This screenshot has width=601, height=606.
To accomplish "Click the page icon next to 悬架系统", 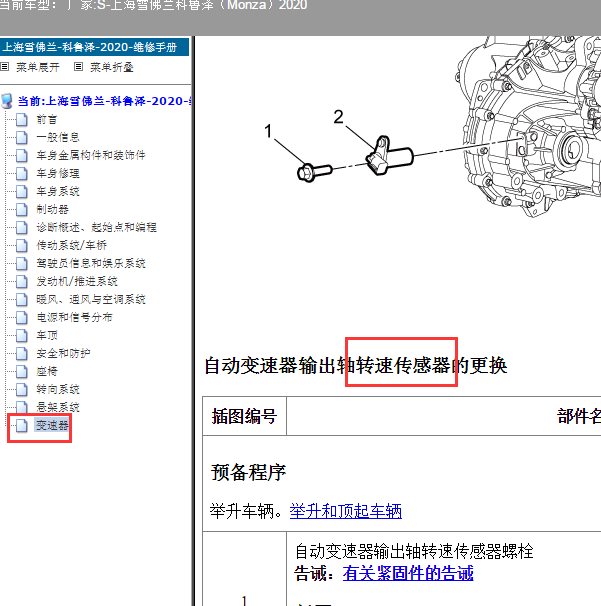I will [22, 407].
